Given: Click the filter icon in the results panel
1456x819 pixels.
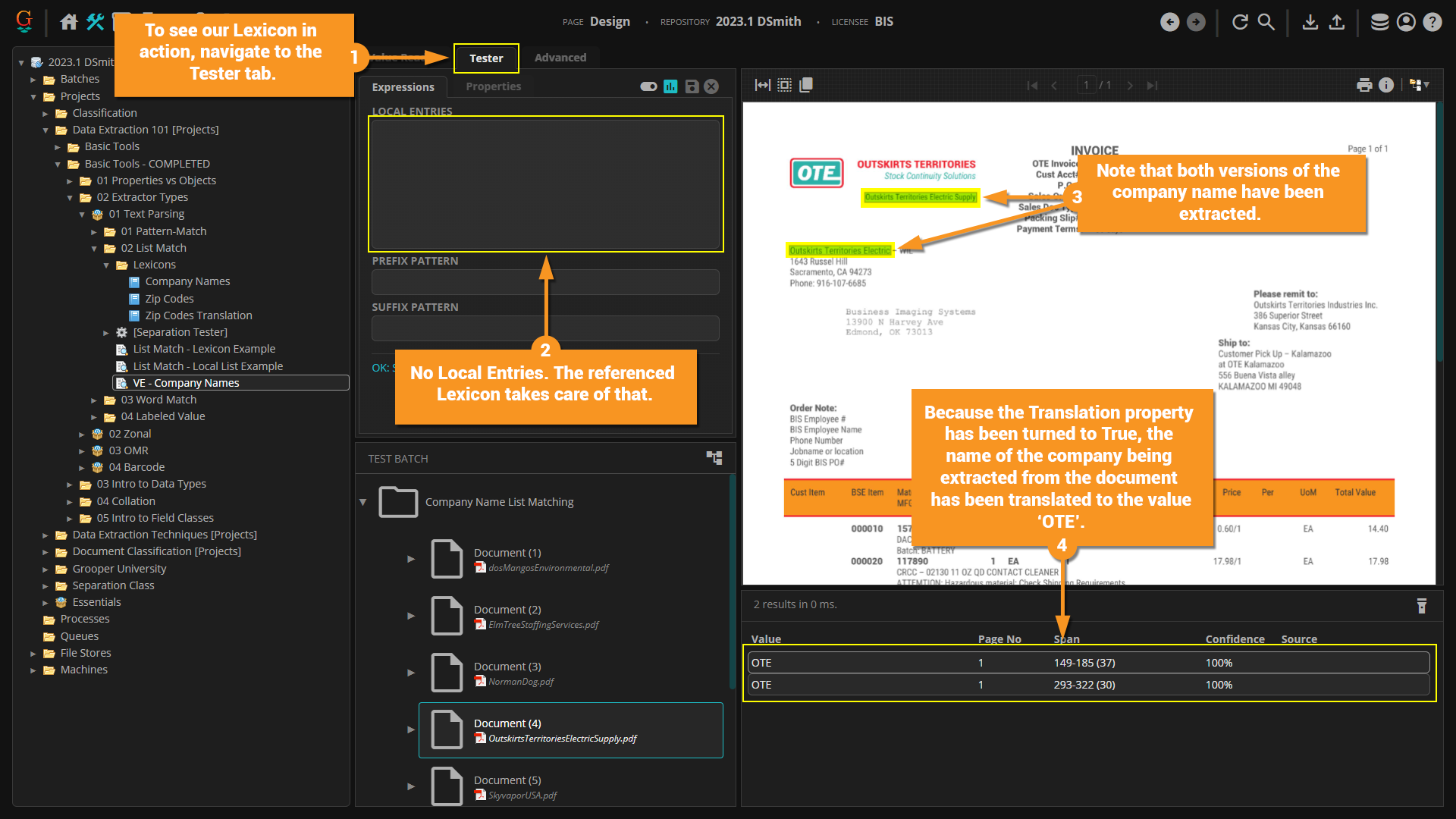Looking at the screenshot, I should 1422,605.
